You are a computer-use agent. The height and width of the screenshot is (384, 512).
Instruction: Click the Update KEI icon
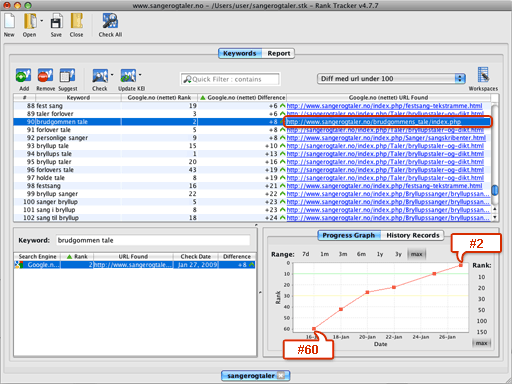(x=128, y=76)
